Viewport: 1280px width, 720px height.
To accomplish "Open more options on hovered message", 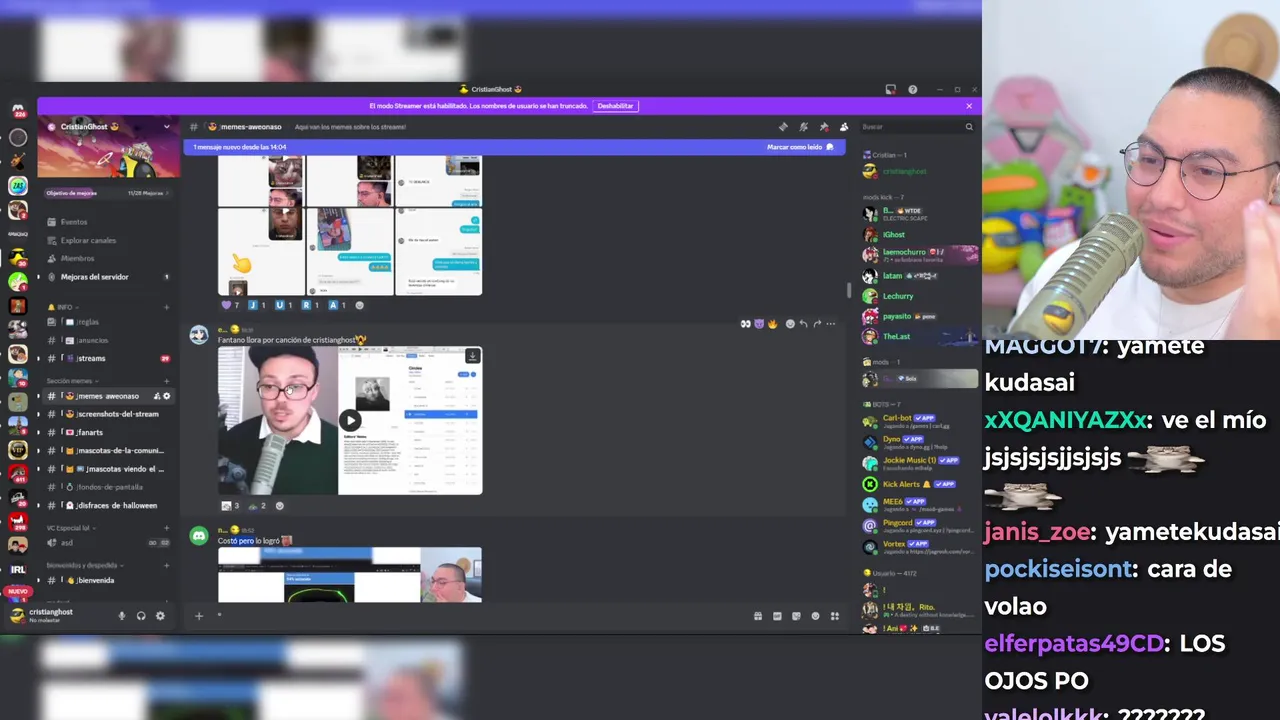I will click(x=831, y=324).
